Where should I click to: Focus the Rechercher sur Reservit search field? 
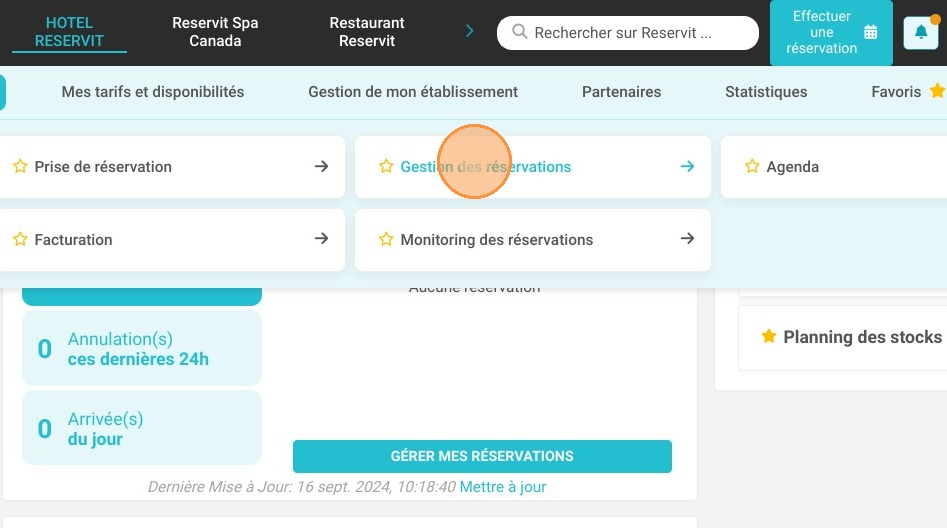[x=628, y=33]
